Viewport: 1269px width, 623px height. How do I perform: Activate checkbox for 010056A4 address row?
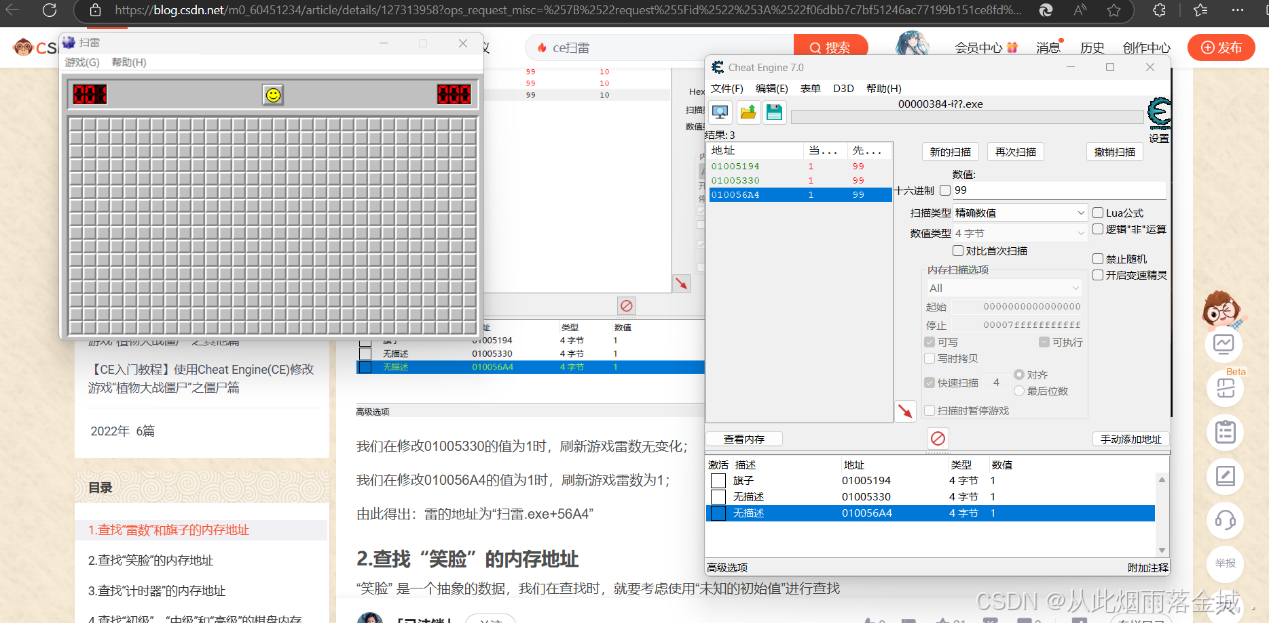(718, 513)
